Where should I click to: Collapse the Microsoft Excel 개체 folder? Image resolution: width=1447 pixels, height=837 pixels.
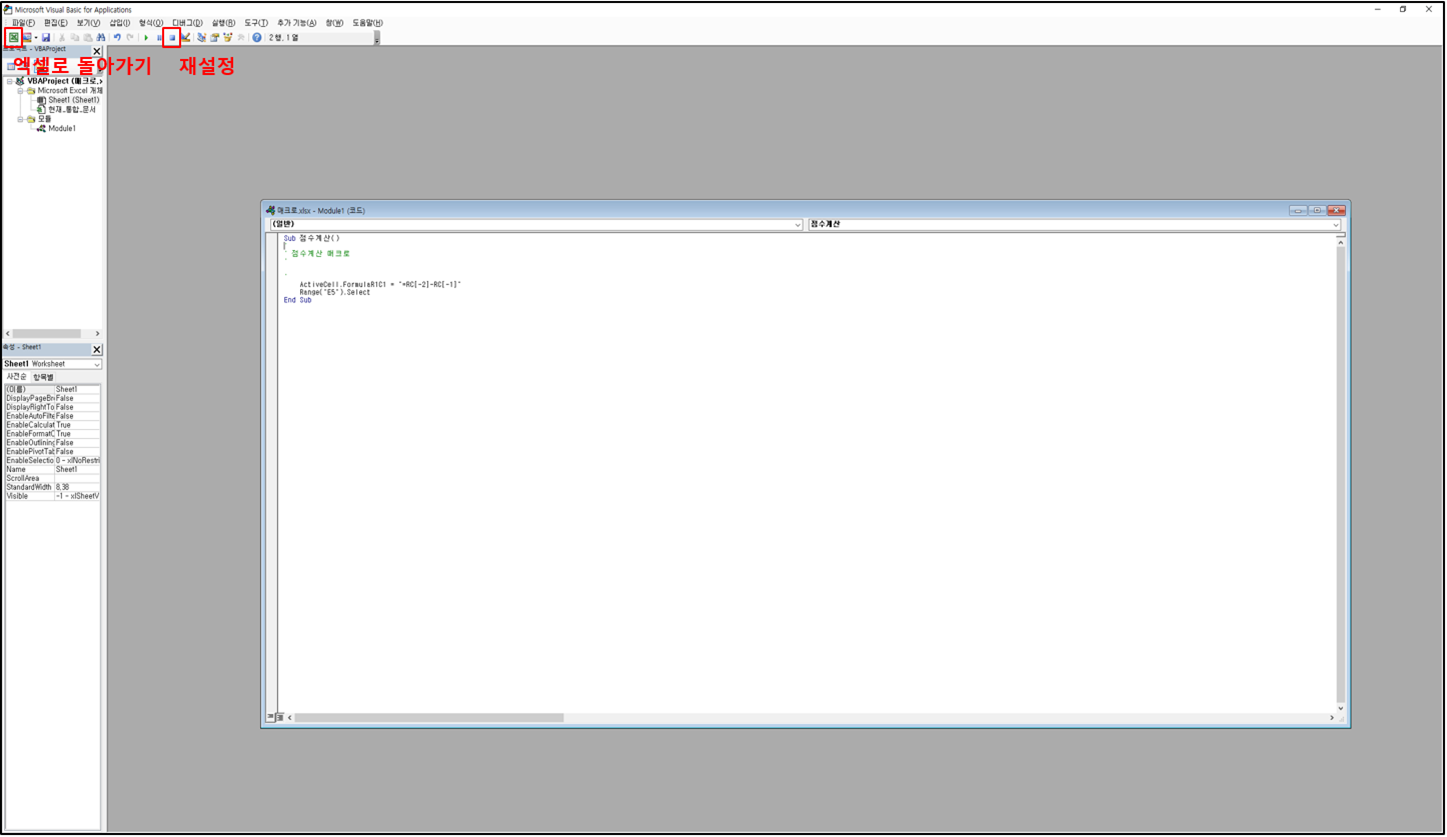(19, 90)
